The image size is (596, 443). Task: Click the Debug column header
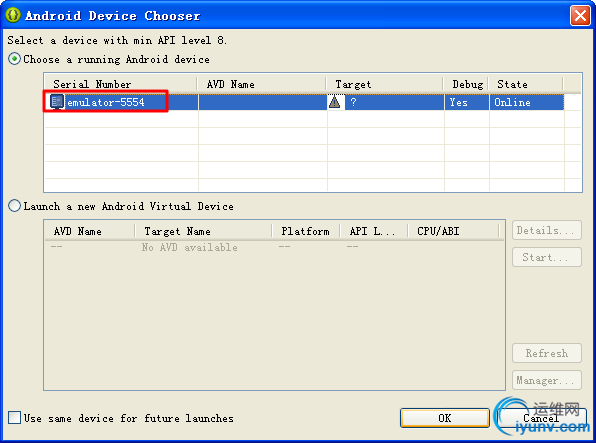[x=466, y=84]
